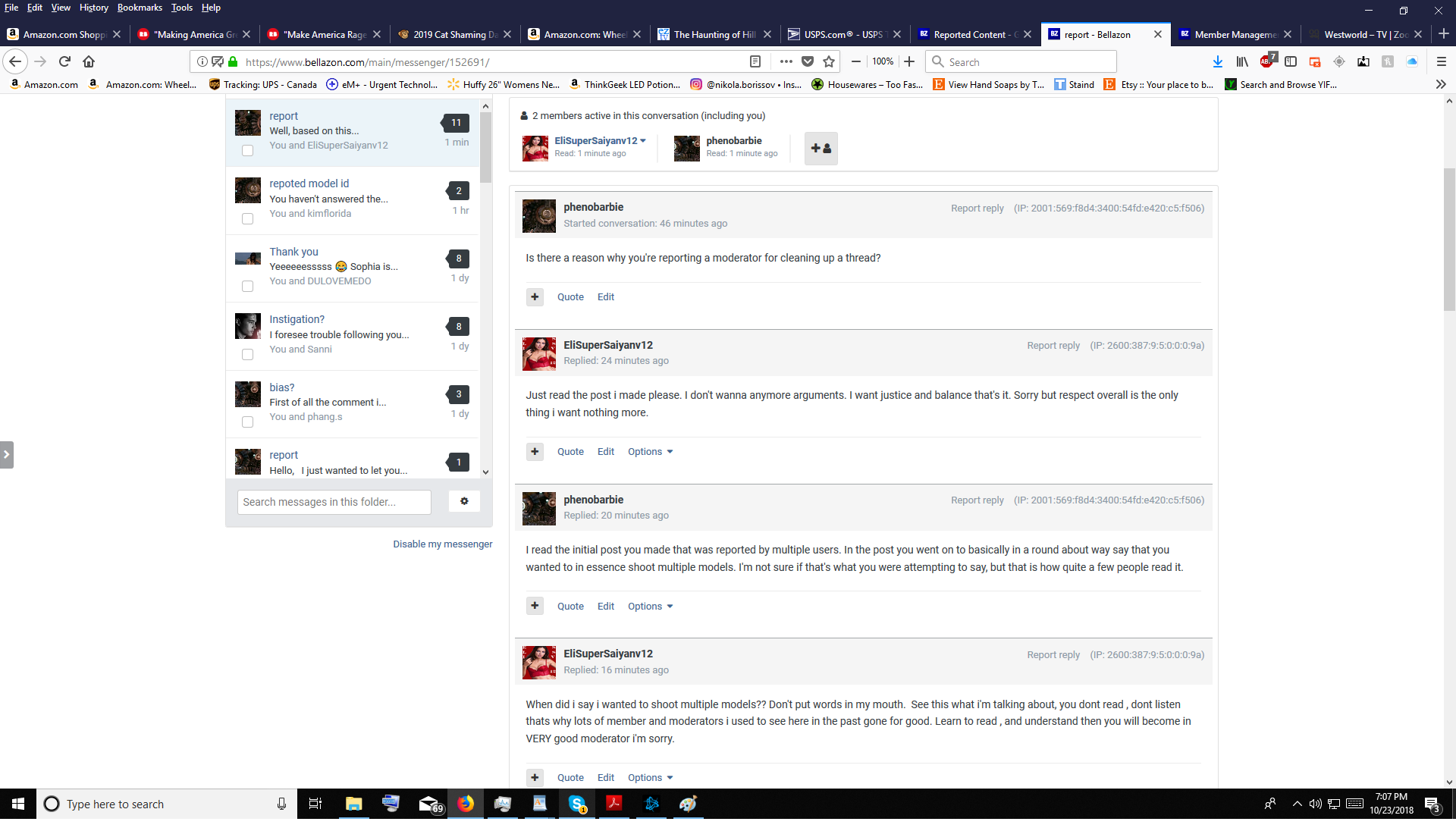
Task: Open EliSuperSaiyanv12 participant dropdown arrow
Action: pos(643,141)
